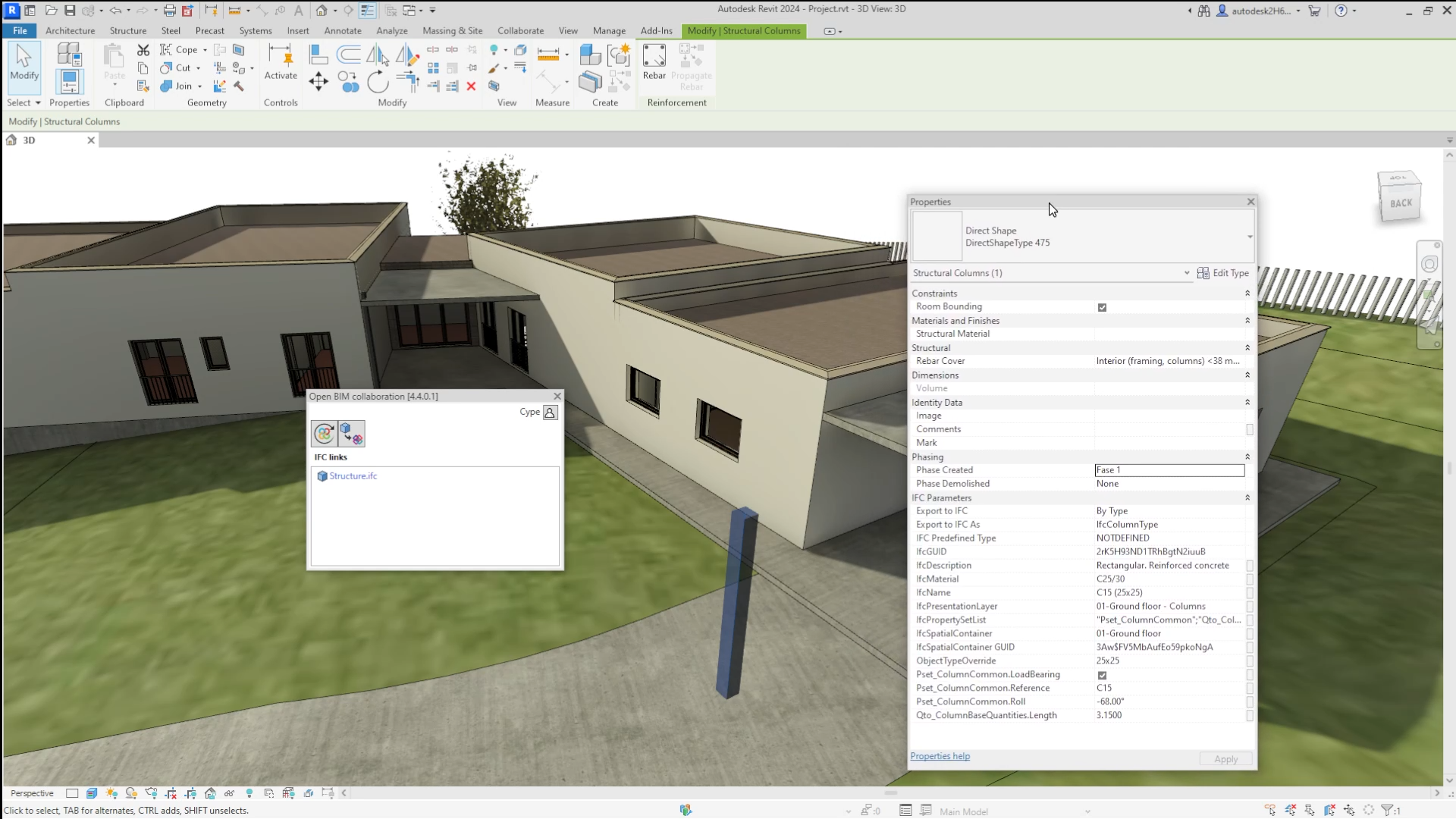This screenshot has height=819, width=1456.
Task: Click the small box beside IfcName value
Action: 1249,593
